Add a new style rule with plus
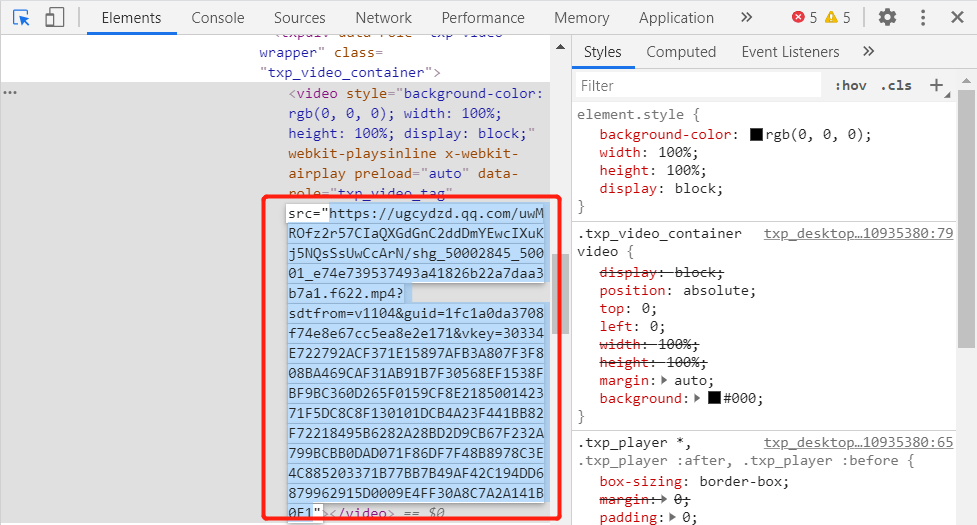Viewport: 977px width, 525px height. pos(936,85)
